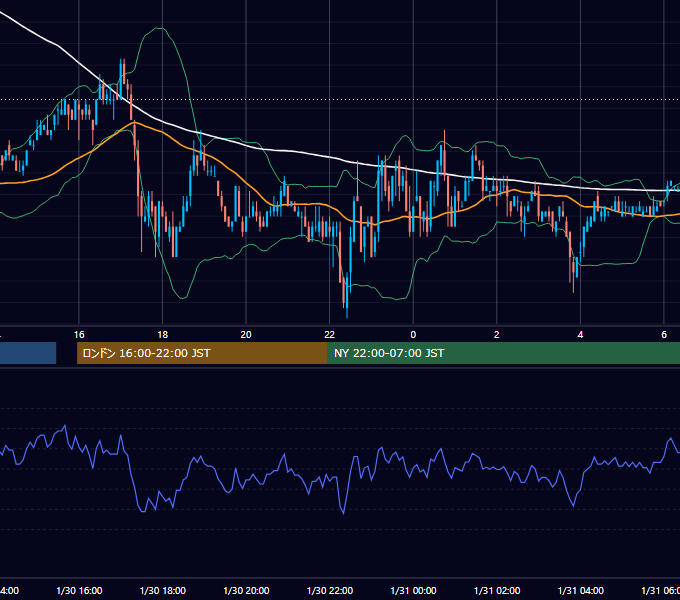Click the '16' hour label on price chart axis

coord(79,335)
